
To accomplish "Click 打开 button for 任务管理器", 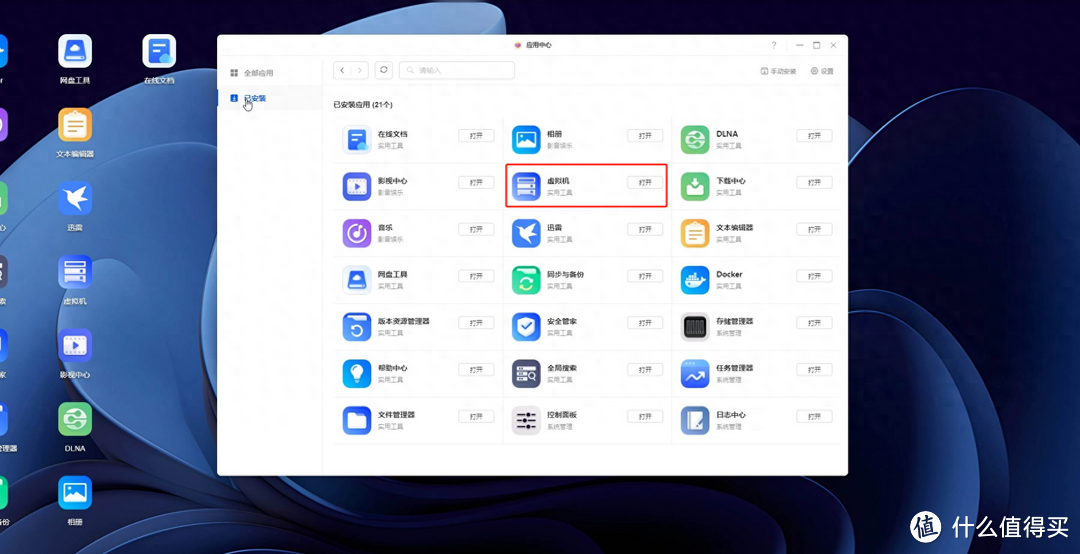I will [x=814, y=370].
